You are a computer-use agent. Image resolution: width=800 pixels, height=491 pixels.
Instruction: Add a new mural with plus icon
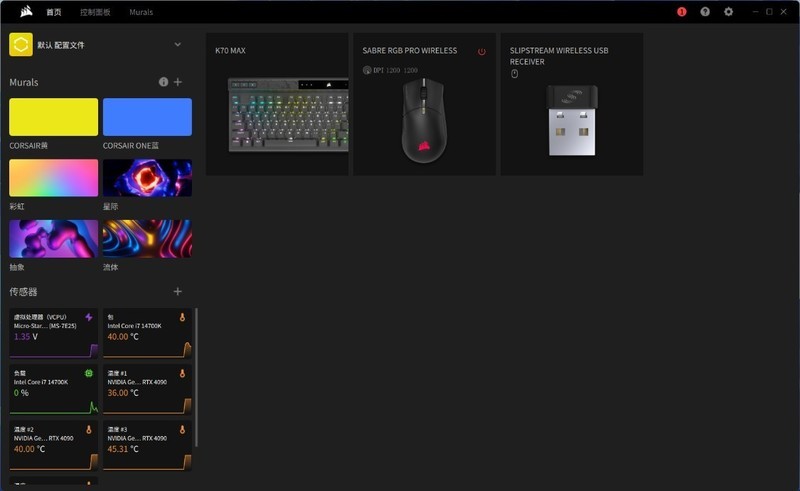[x=178, y=82]
